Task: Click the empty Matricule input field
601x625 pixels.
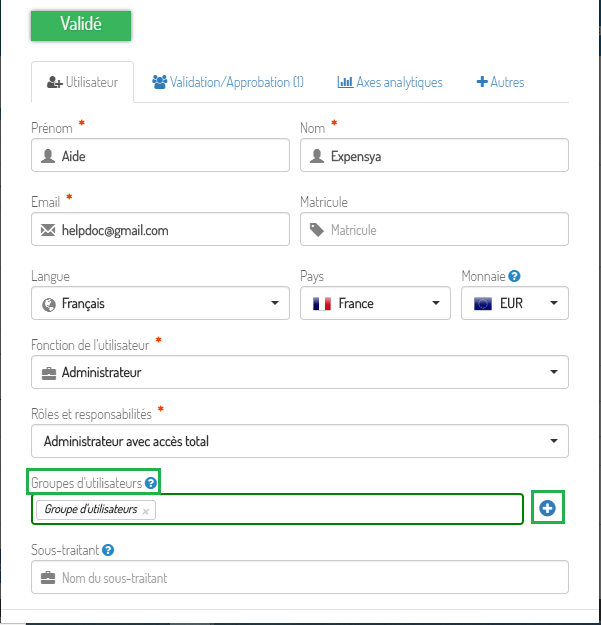Action: pyautogui.click(x=434, y=229)
